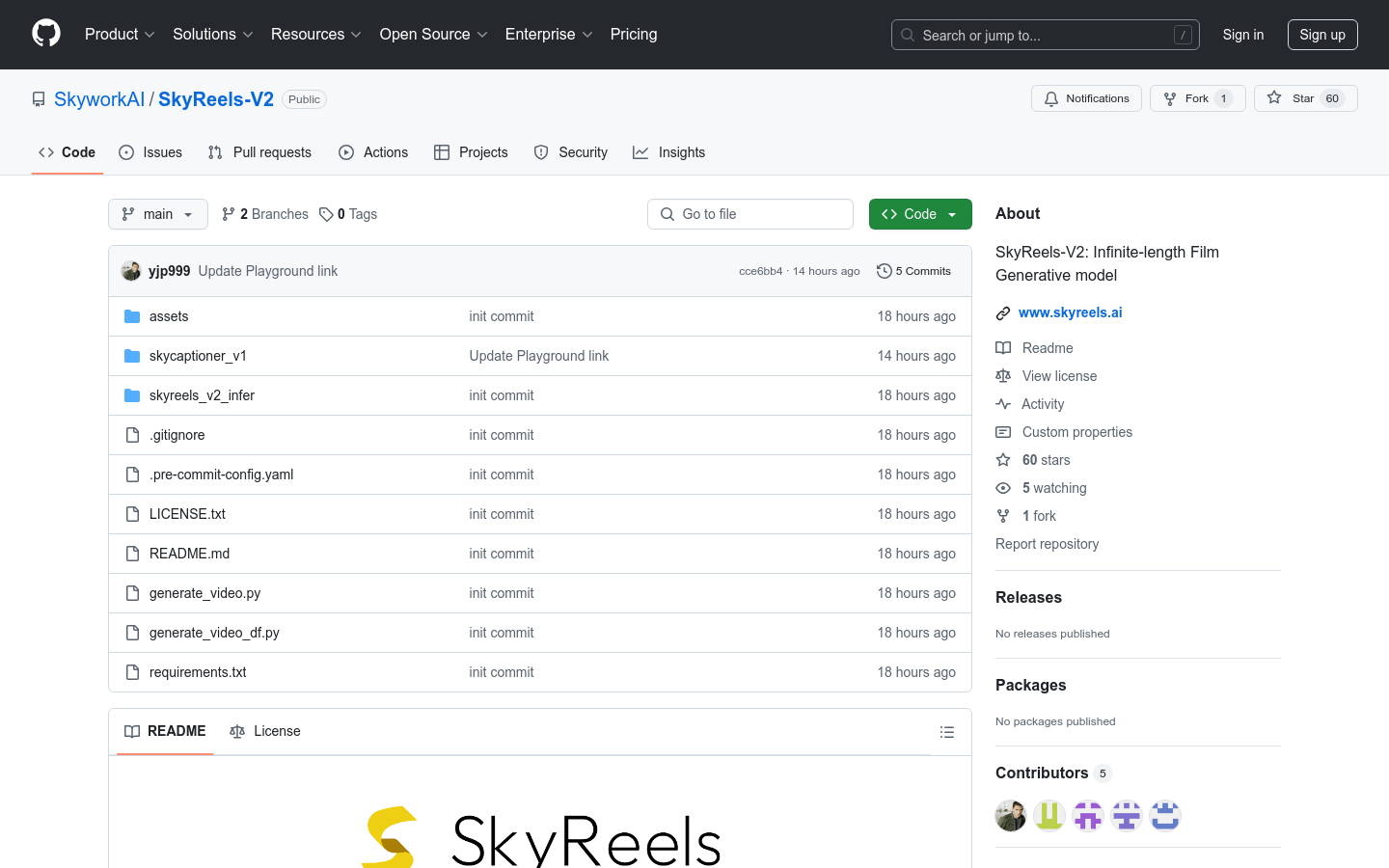The image size is (1389, 868).
Task: Open the Releases heading link
Action: (1028, 597)
